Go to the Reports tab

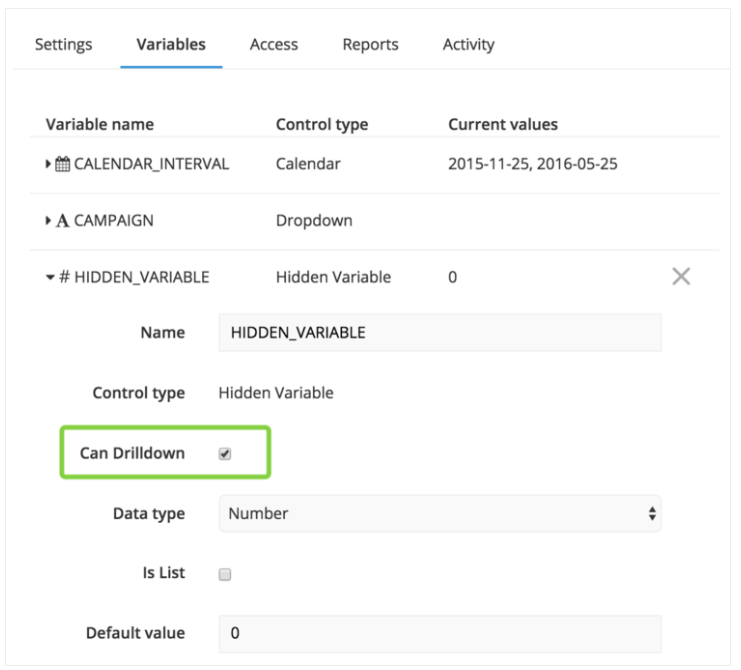tap(370, 44)
